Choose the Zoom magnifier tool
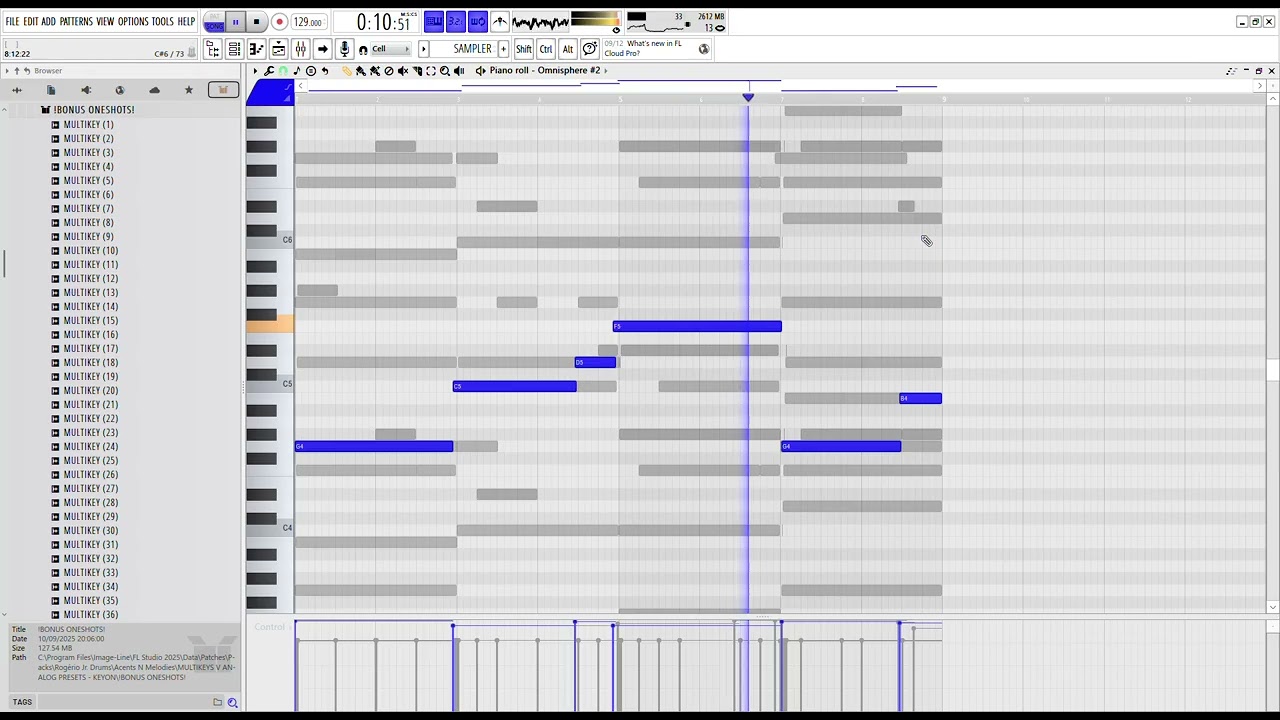Screen dimensions: 1280x720 tap(445, 71)
